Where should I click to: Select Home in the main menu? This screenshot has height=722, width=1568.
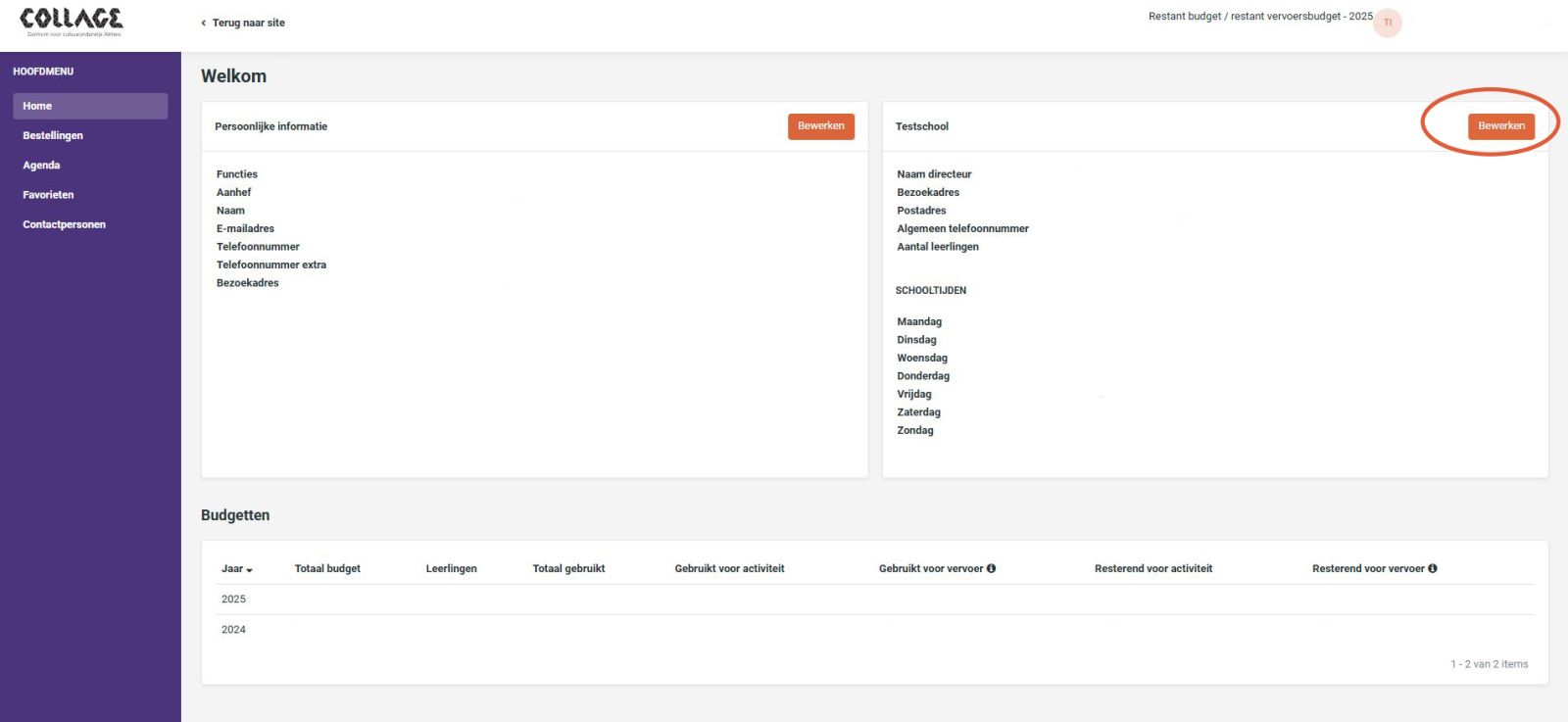tap(90, 106)
